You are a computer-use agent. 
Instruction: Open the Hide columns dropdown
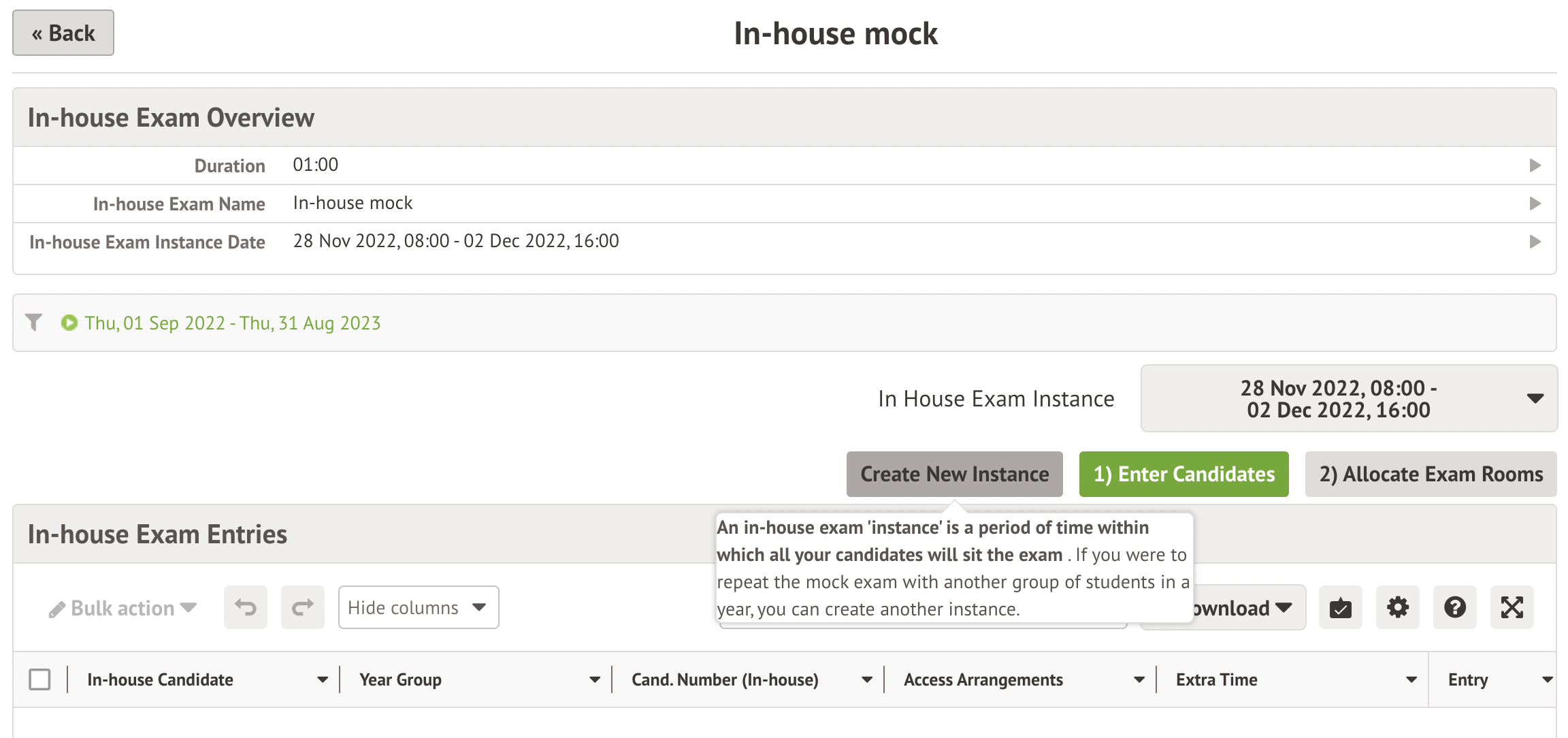[418, 607]
